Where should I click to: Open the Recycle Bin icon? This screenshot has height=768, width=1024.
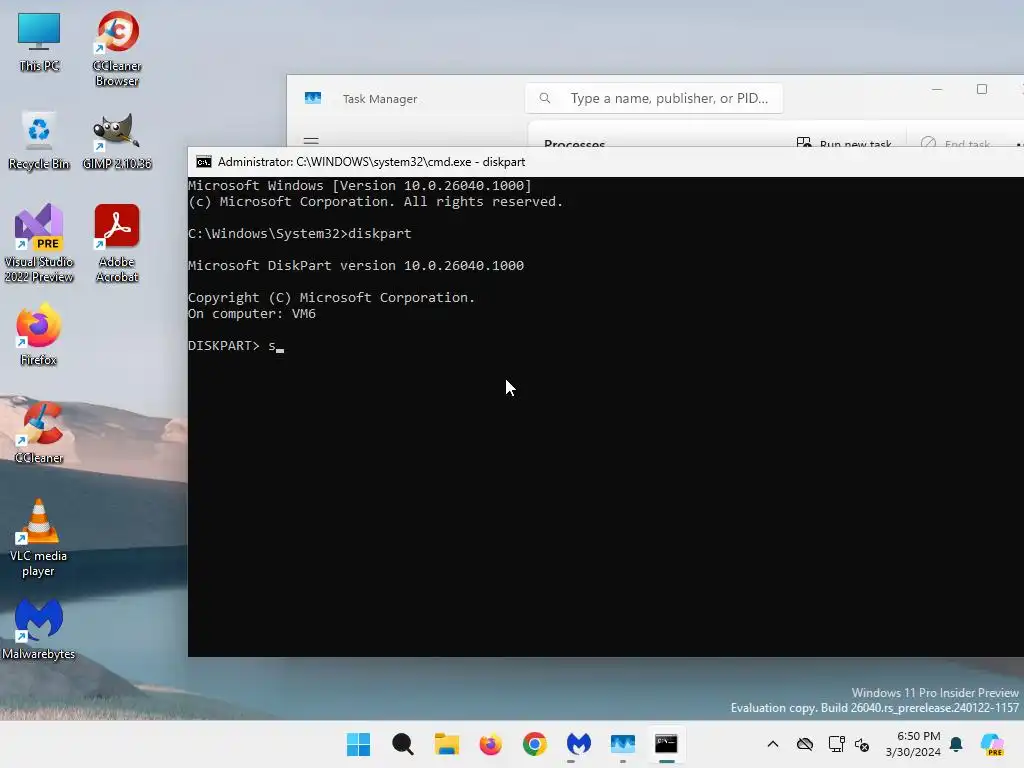(x=39, y=140)
